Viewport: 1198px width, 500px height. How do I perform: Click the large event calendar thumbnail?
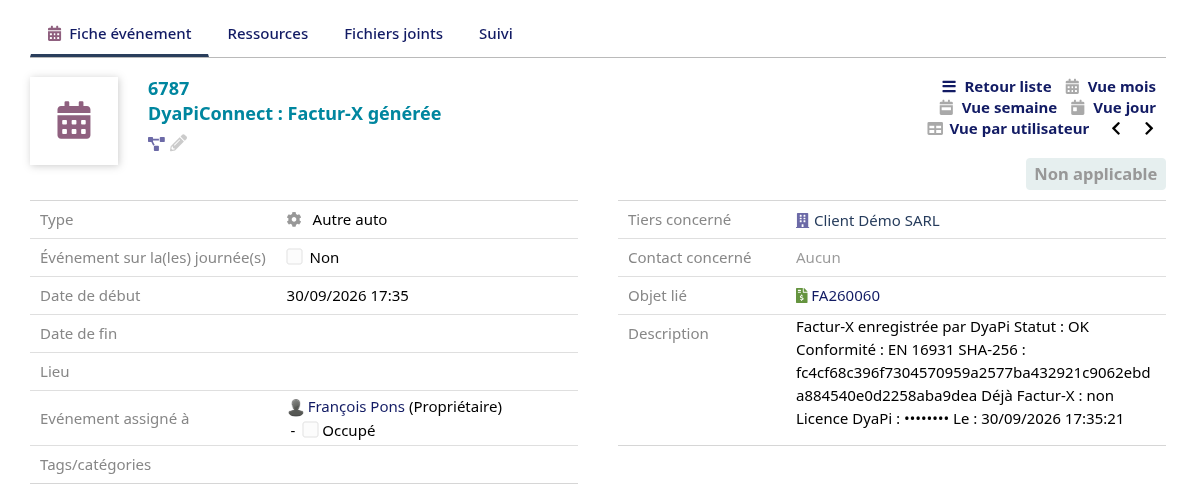pyautogui.click(x=74, y=121)
